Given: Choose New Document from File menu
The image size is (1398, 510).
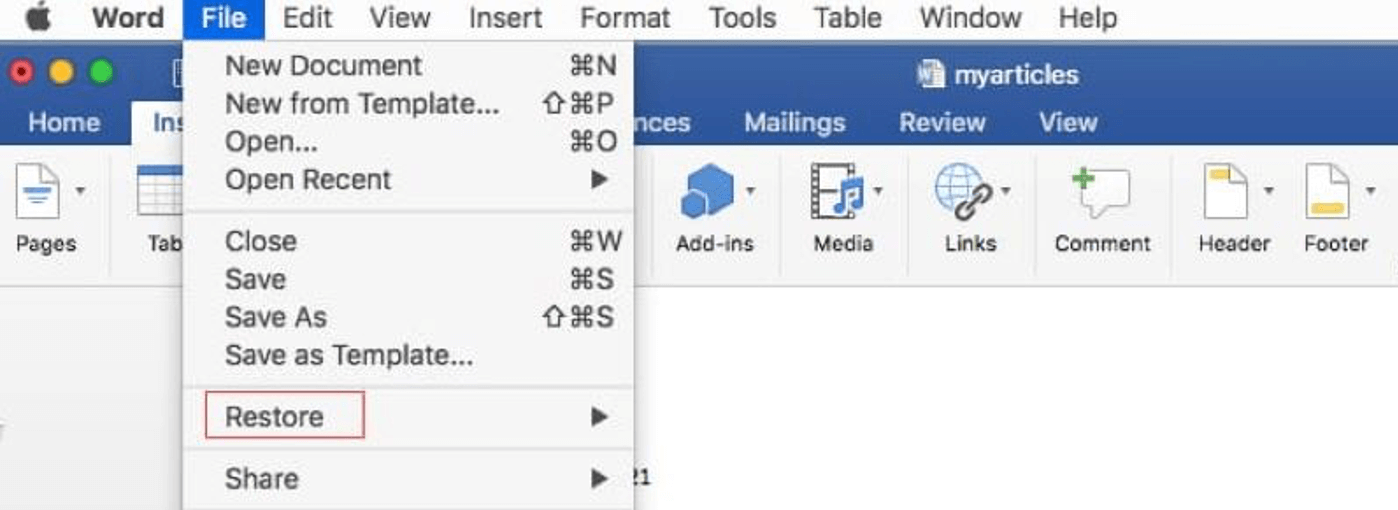Looking at the screenshot, I should (x=323, y=66).
